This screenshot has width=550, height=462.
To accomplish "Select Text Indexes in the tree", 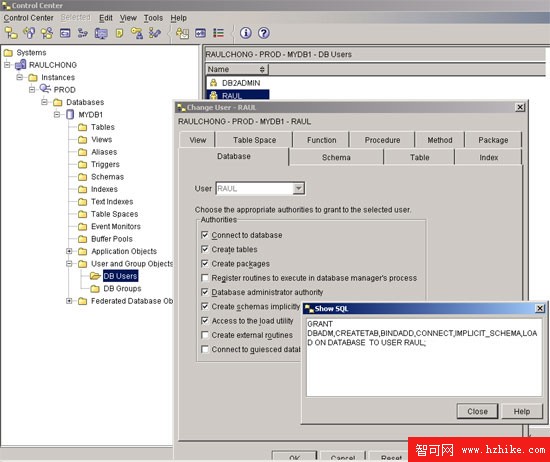I will [112, 202].
